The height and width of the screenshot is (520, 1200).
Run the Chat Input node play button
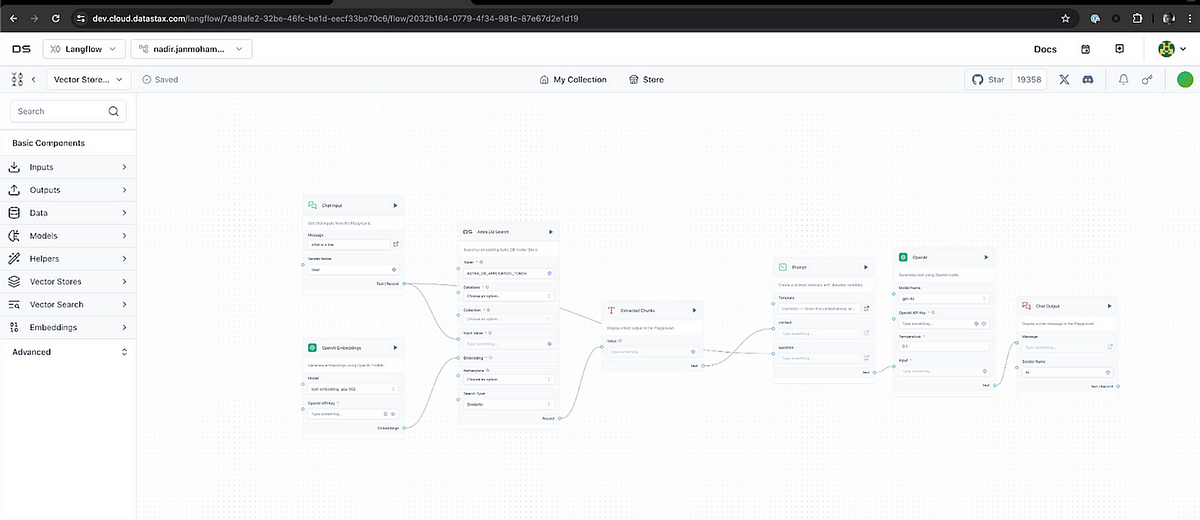click(x=395, y=205)
